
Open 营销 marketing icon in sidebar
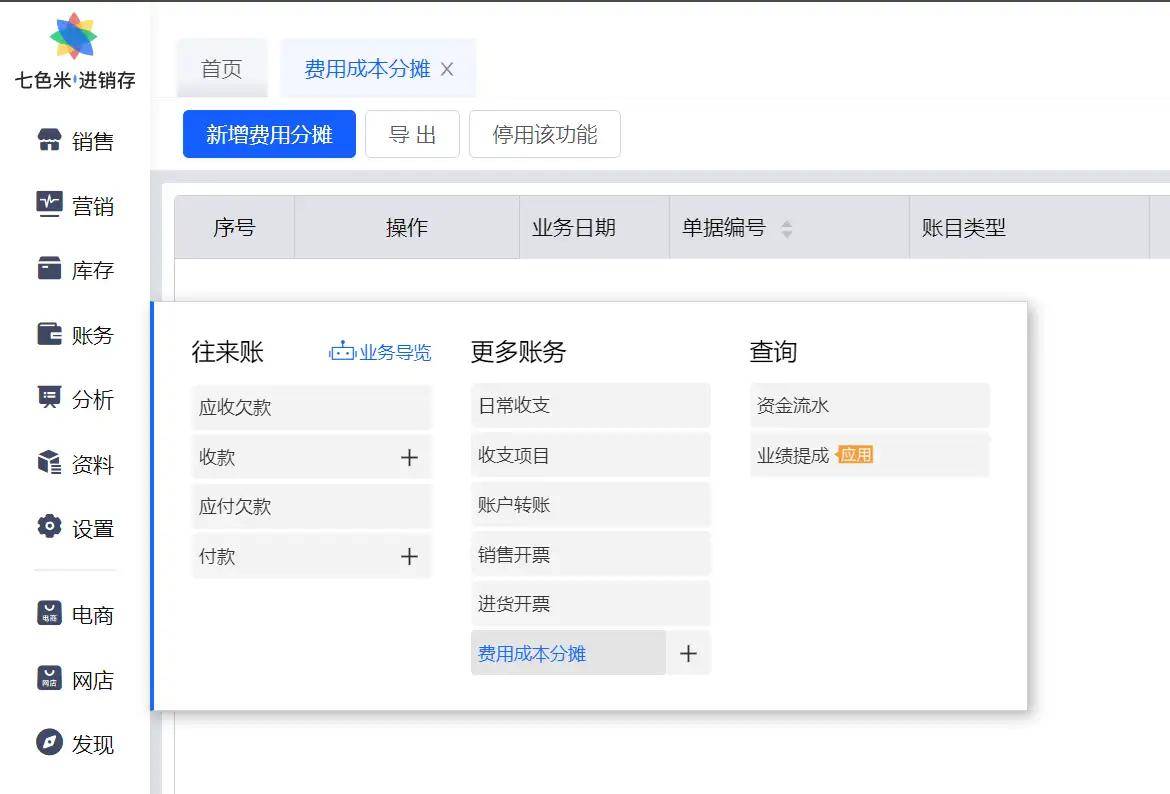point(49,205)
